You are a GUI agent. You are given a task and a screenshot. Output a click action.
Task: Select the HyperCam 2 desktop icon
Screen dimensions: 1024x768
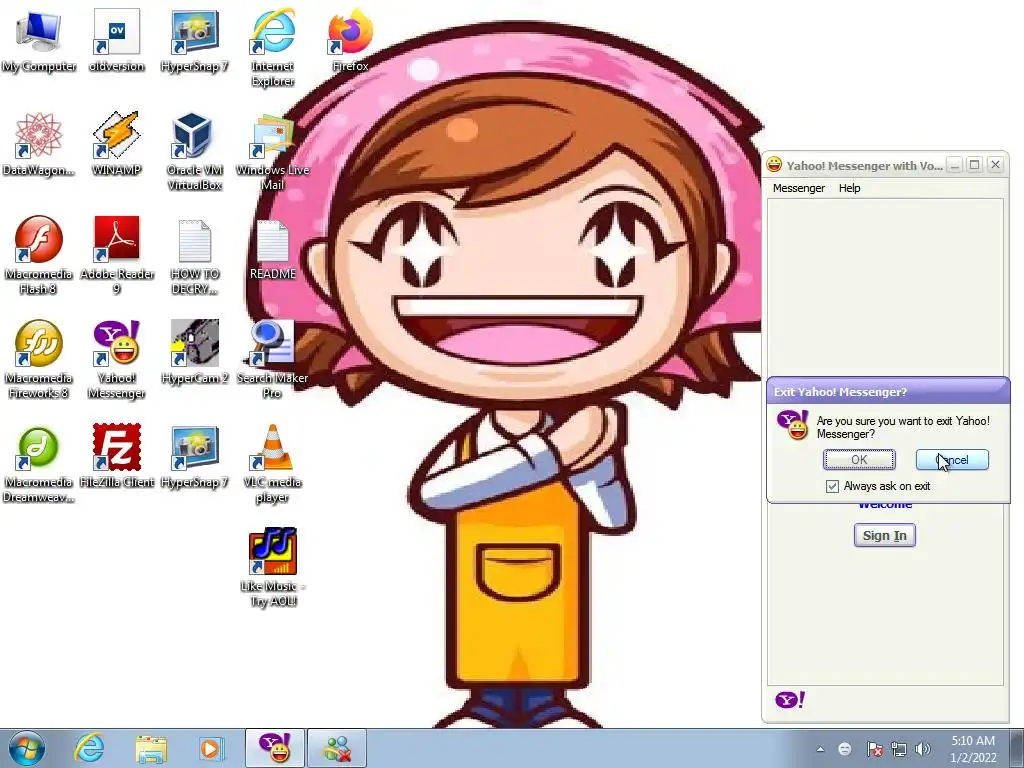coord(195,353)
